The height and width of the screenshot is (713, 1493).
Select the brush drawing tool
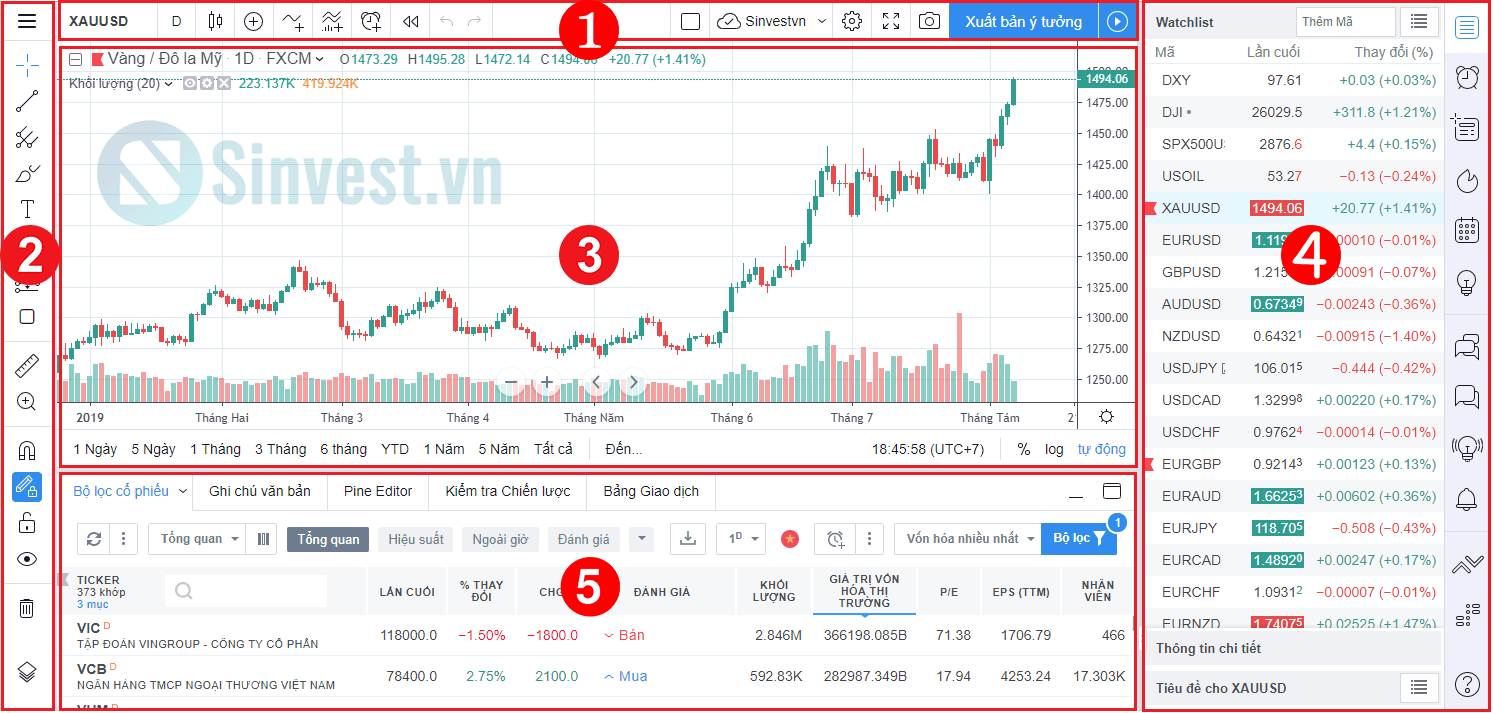coord(27,173)
